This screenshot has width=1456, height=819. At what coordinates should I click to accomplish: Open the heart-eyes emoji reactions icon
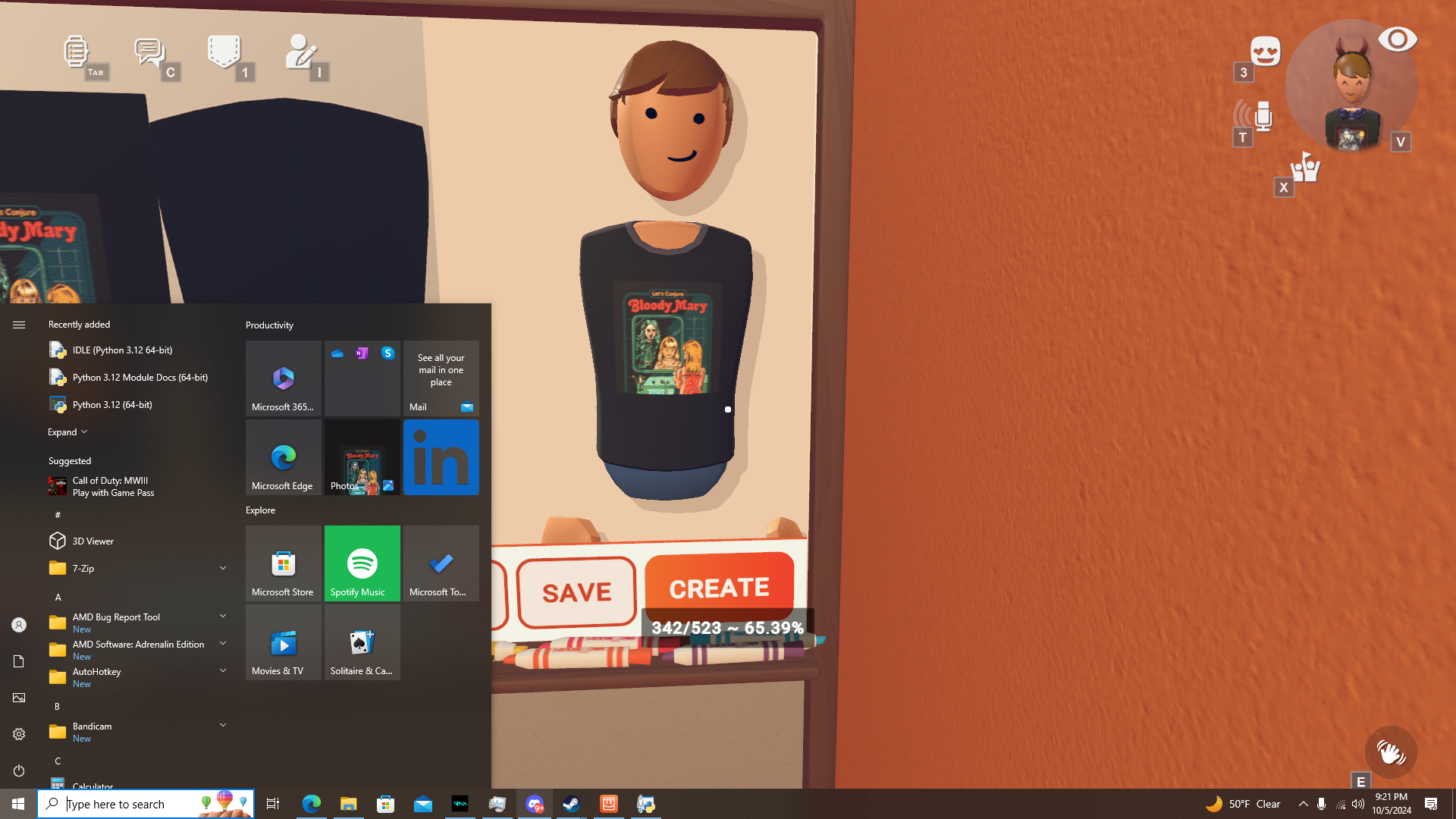[x=1265, y=52]
